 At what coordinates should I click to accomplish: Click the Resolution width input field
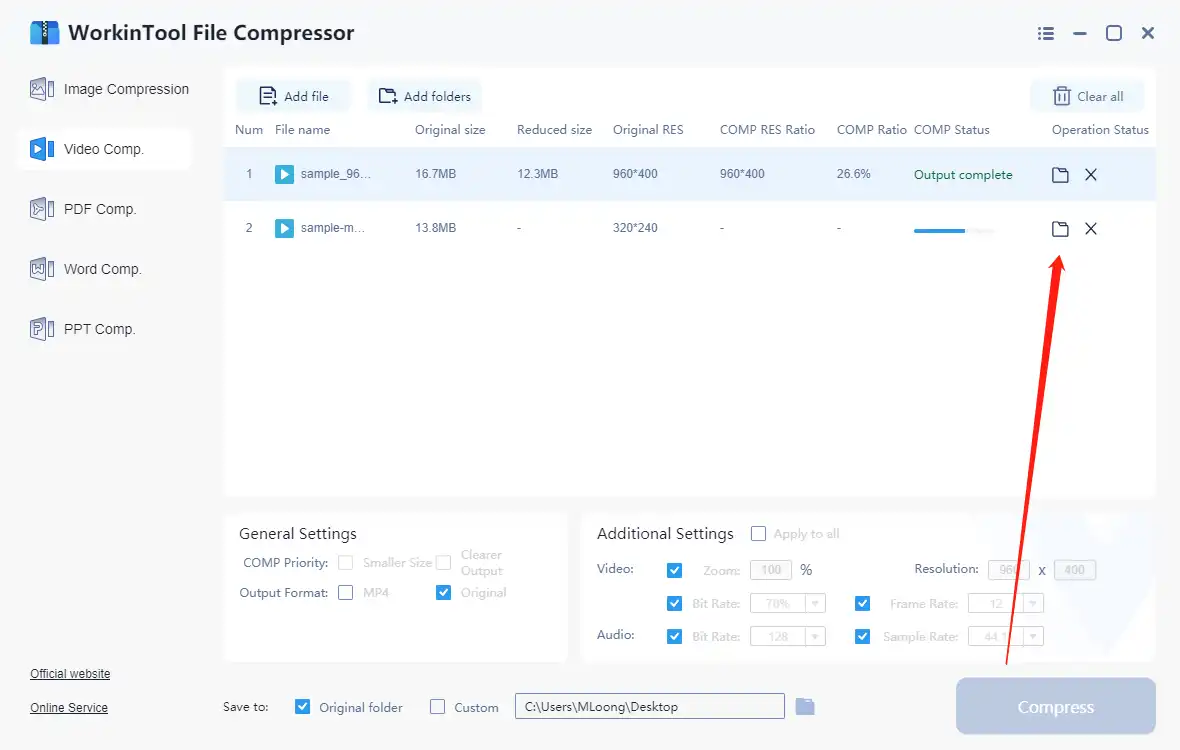[1008, 570]
